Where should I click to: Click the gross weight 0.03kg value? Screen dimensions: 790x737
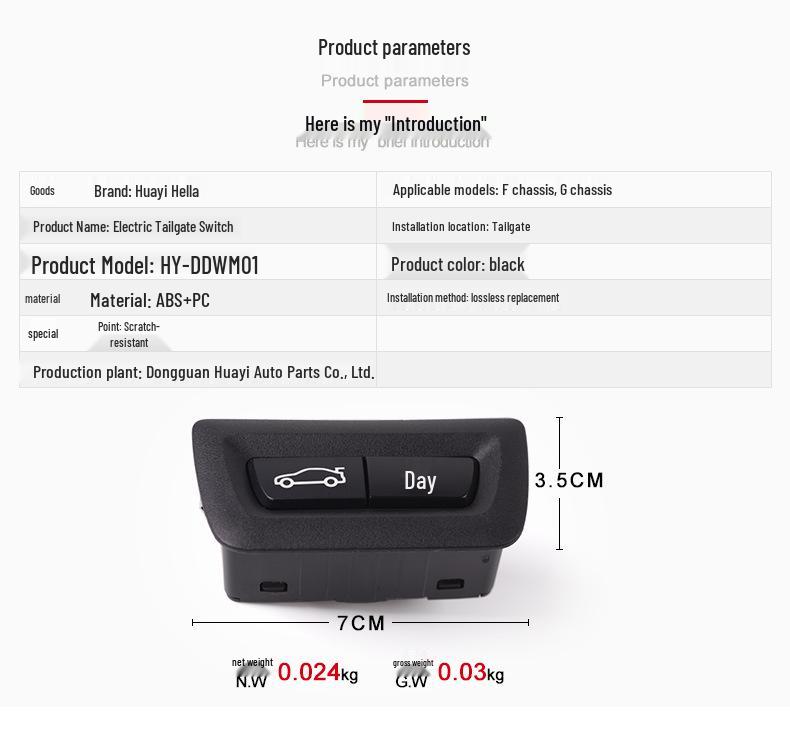471,673
